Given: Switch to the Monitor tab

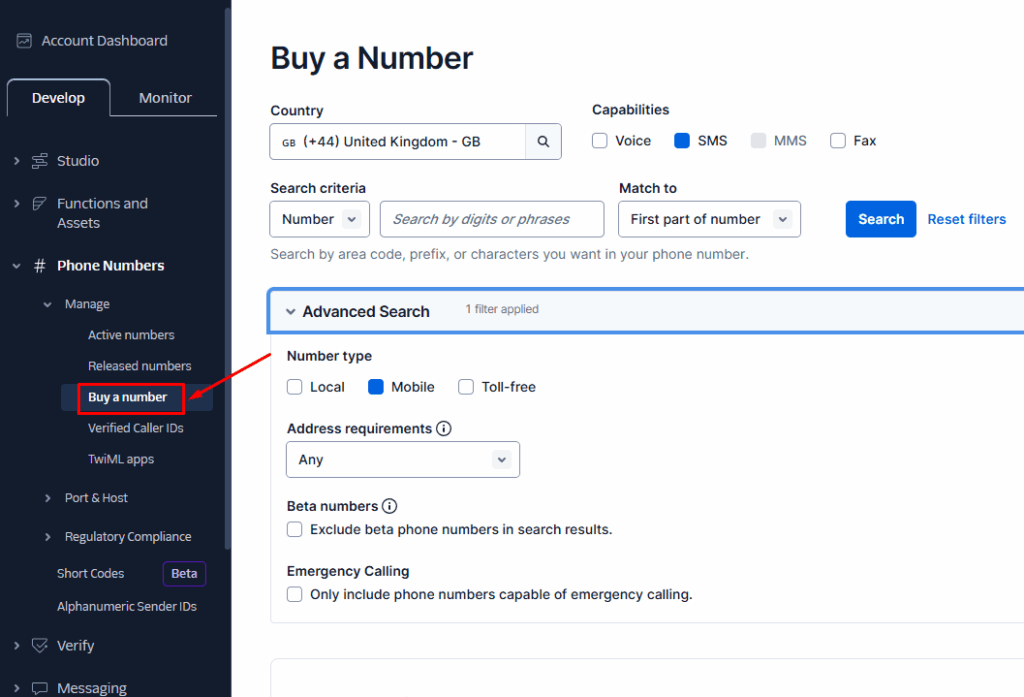Looking at the screenshot, I should [165, 98].
